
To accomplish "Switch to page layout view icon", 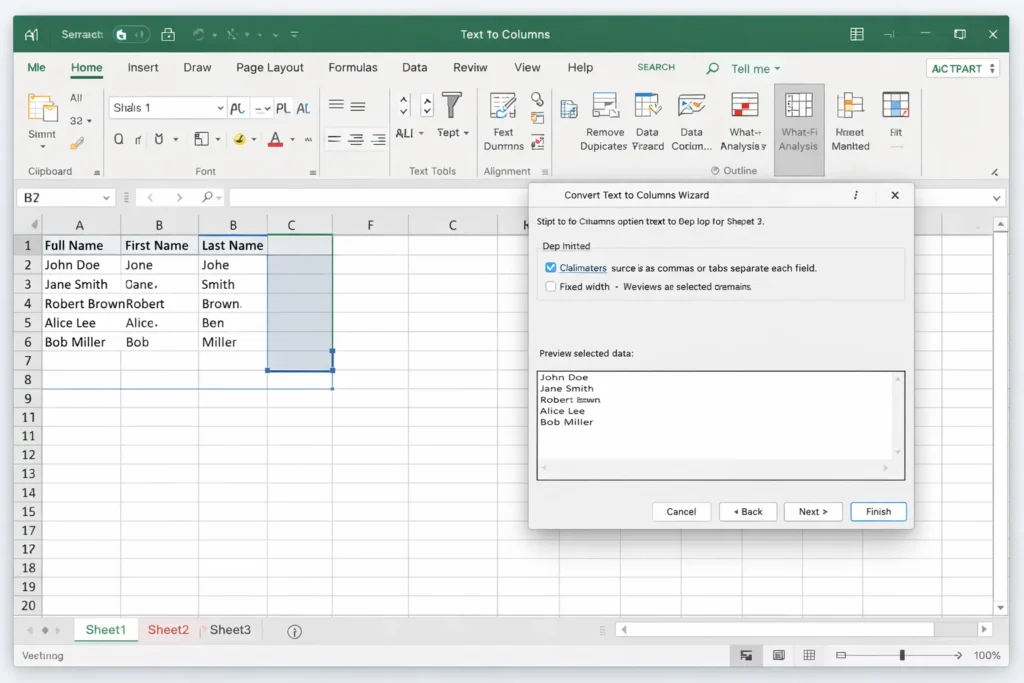I will pyautogui.click(x=778, y=655).
